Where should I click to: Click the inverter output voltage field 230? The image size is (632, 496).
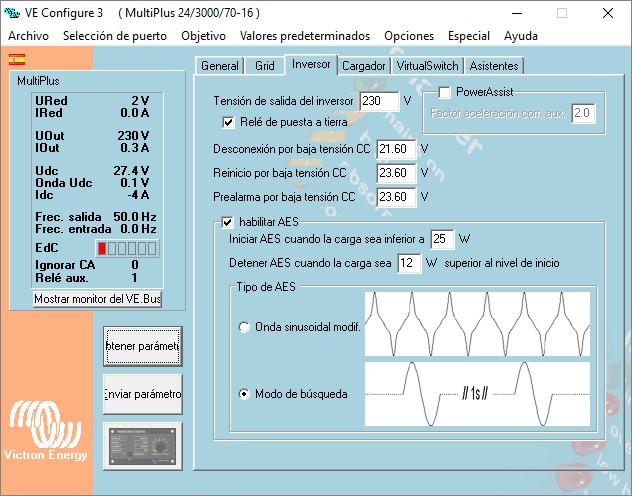click(379, 101)
